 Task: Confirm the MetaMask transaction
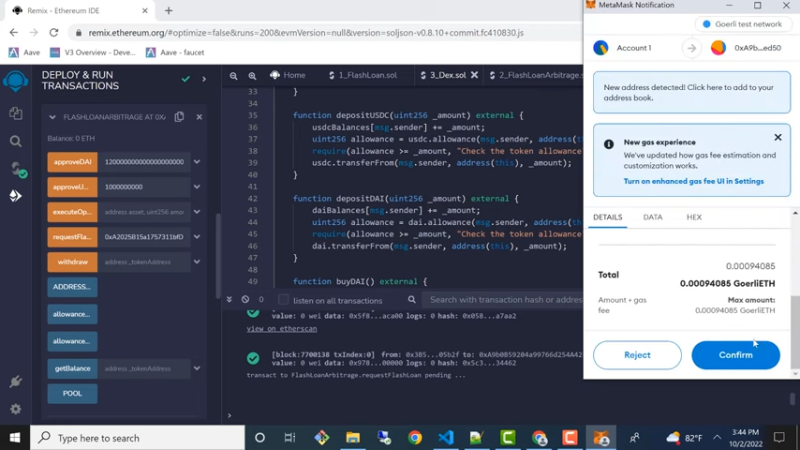pyautogui.click(x=735, y=355)
